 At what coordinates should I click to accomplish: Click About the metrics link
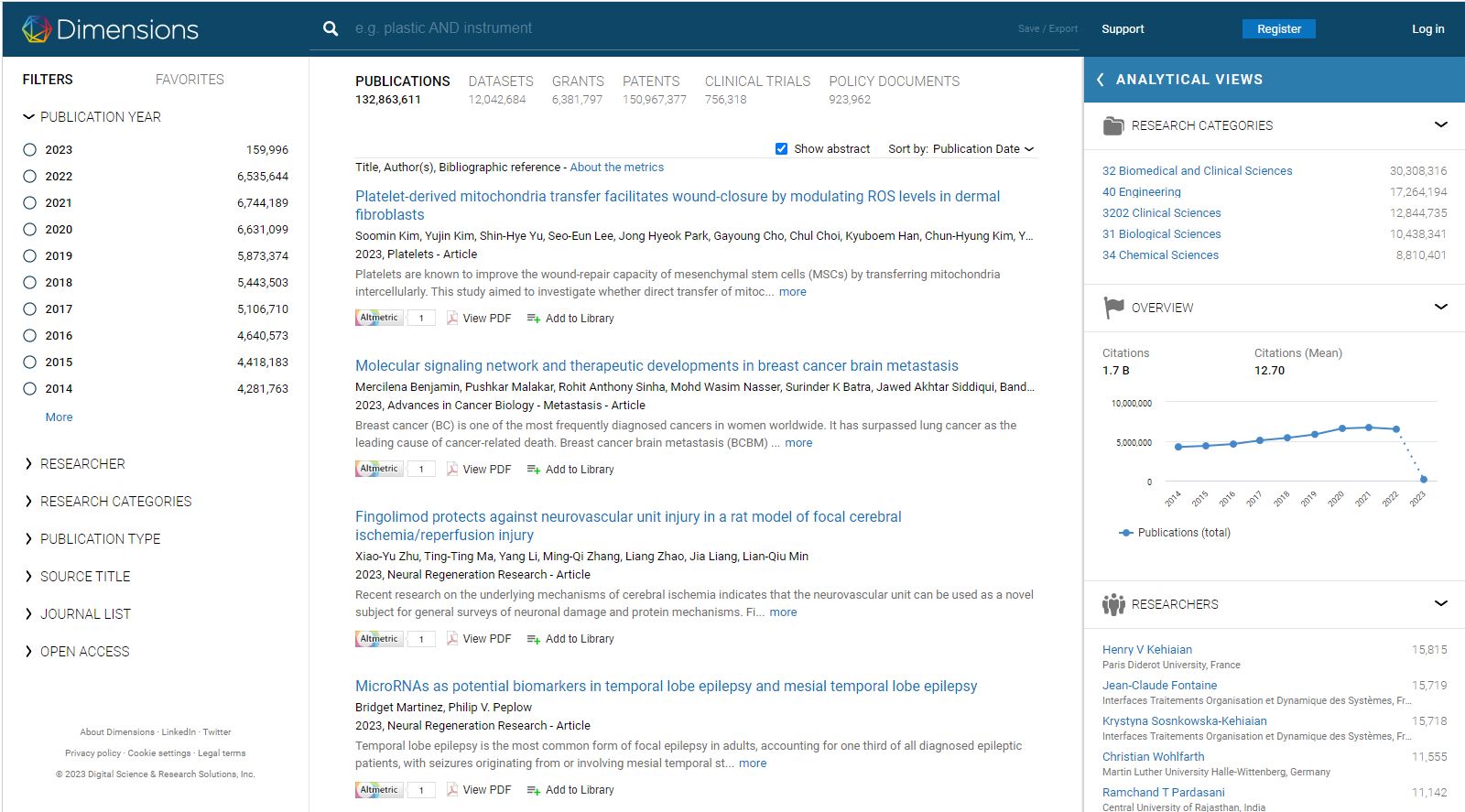[x=616, y=168]
